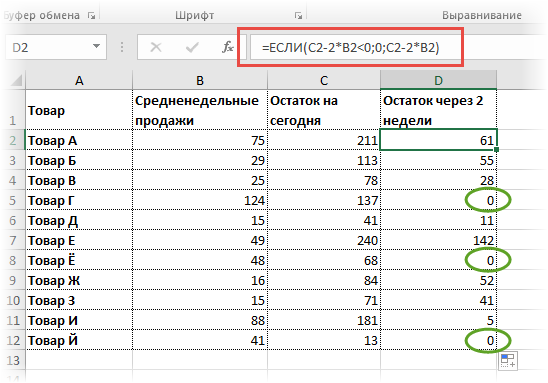This screenshot has height=383, width=548.
Task: Select row 2 header
Action: [13, 140]
